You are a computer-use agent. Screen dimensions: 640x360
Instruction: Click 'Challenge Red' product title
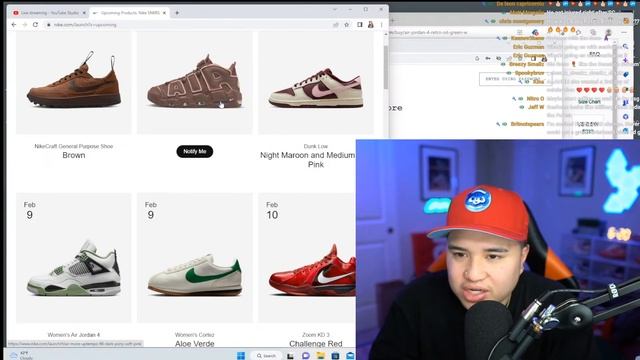[316, 344]
